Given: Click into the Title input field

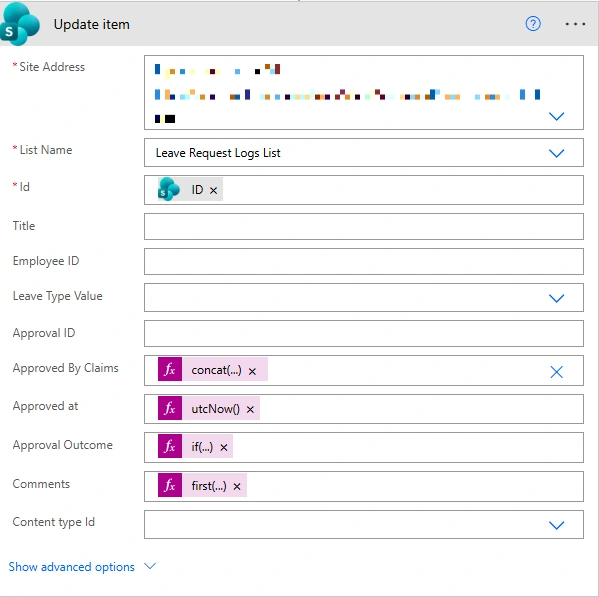Looking at the screenshot, I should pyautogui.click(x=364, y=227).
